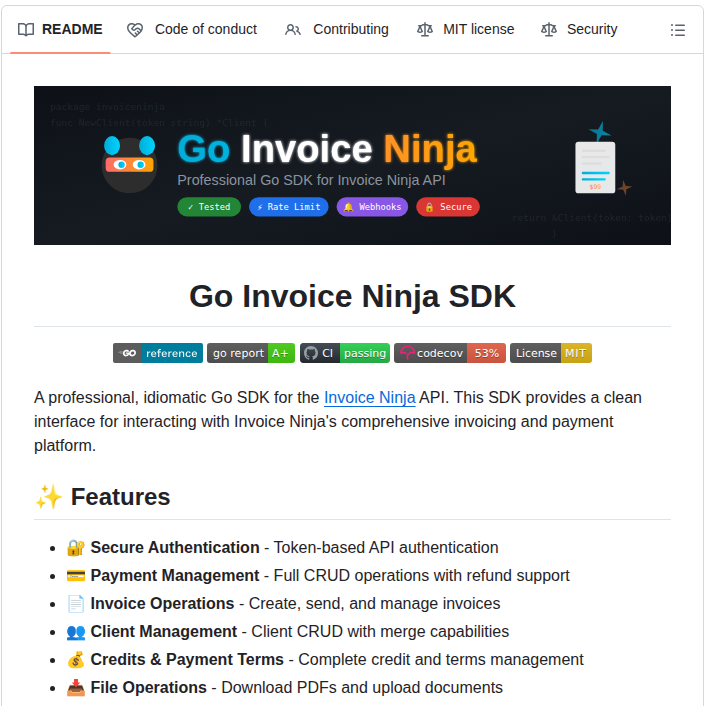Select 'Client Management' feature text
This screenshot has width=705, height=706.
click(x=163, y=632)
